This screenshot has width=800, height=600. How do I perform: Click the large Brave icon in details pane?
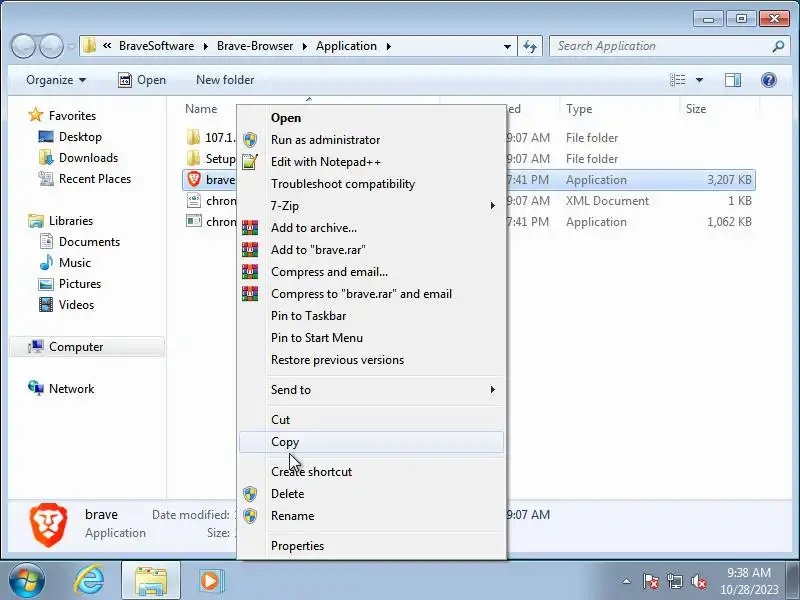click(x=48, y=525)
